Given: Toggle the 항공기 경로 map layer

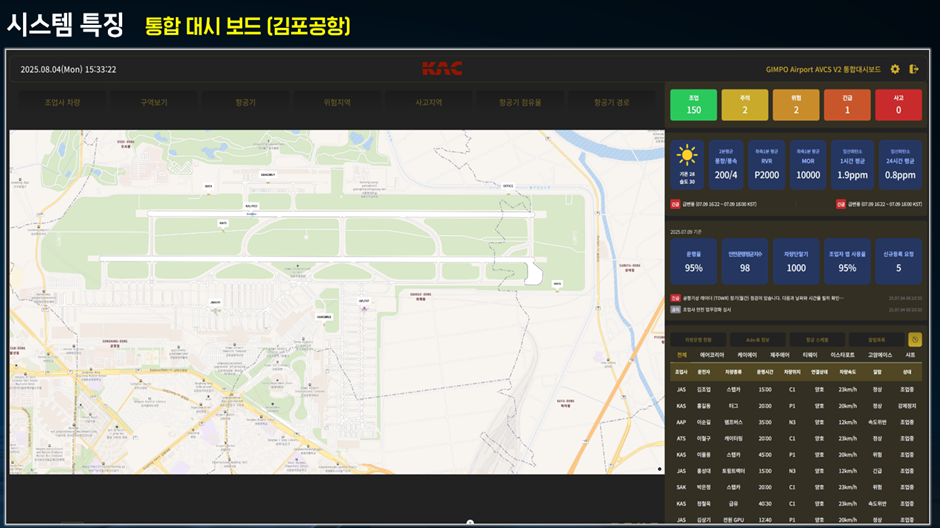Looking at the screenshot, I should 612,102.
